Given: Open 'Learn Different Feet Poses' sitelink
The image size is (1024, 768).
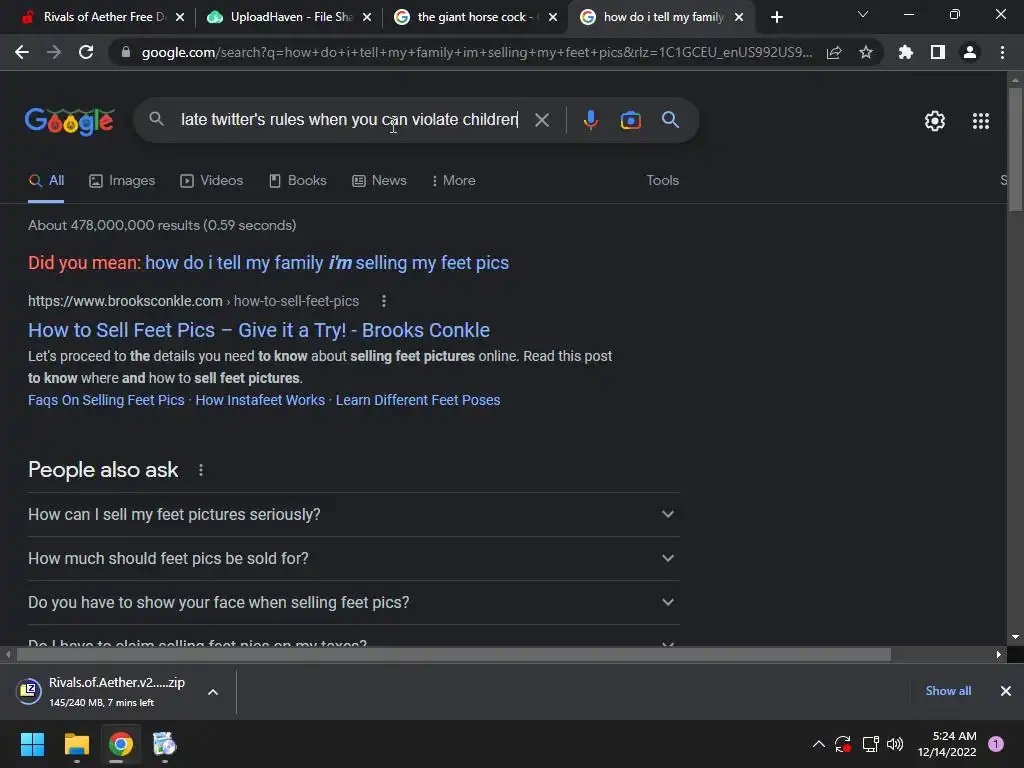Looking at the screenshot, I should tap(418, 400).
